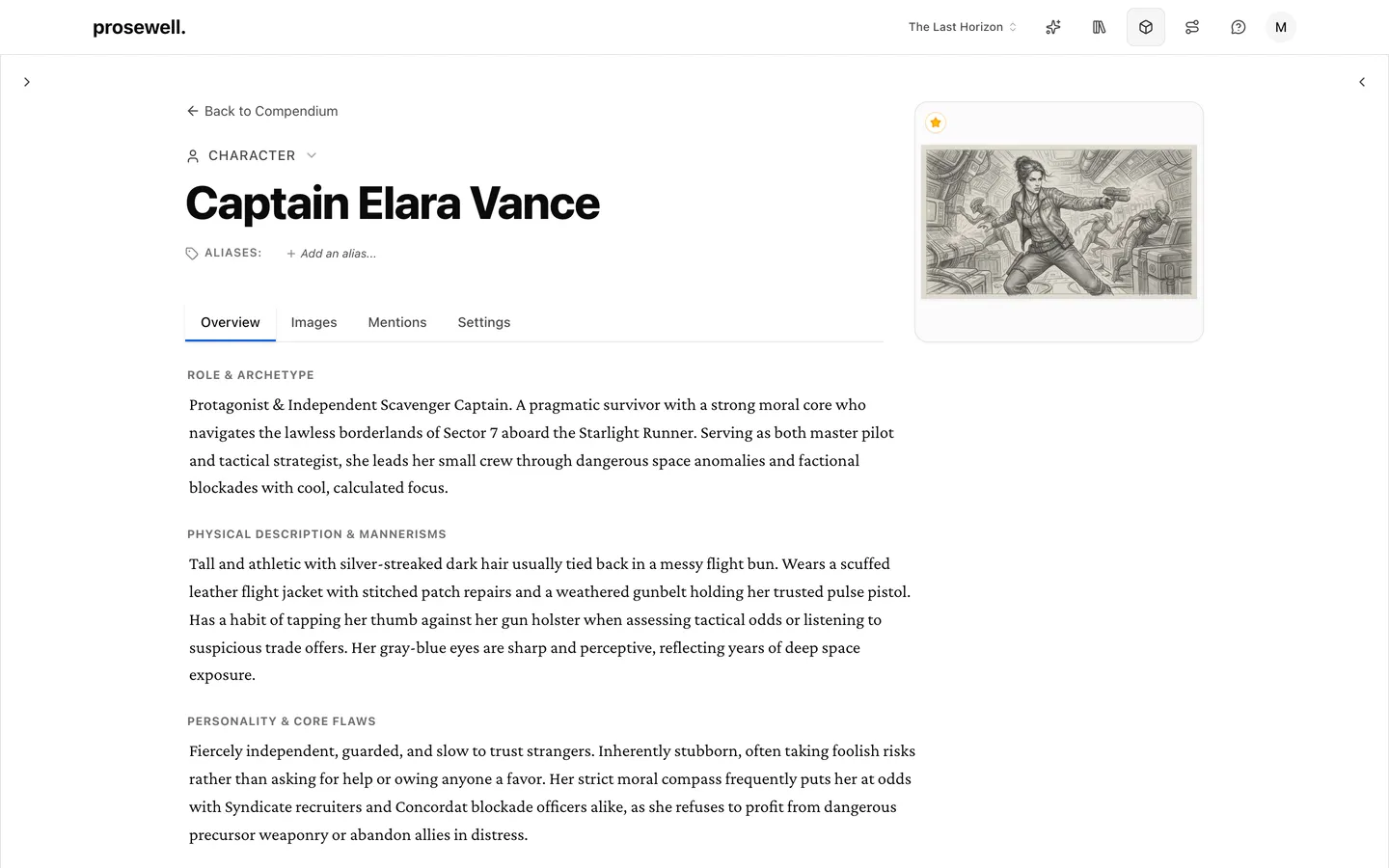Click Add an alias field
Screen dimensions: 1389x868
[x=331, y=254]
